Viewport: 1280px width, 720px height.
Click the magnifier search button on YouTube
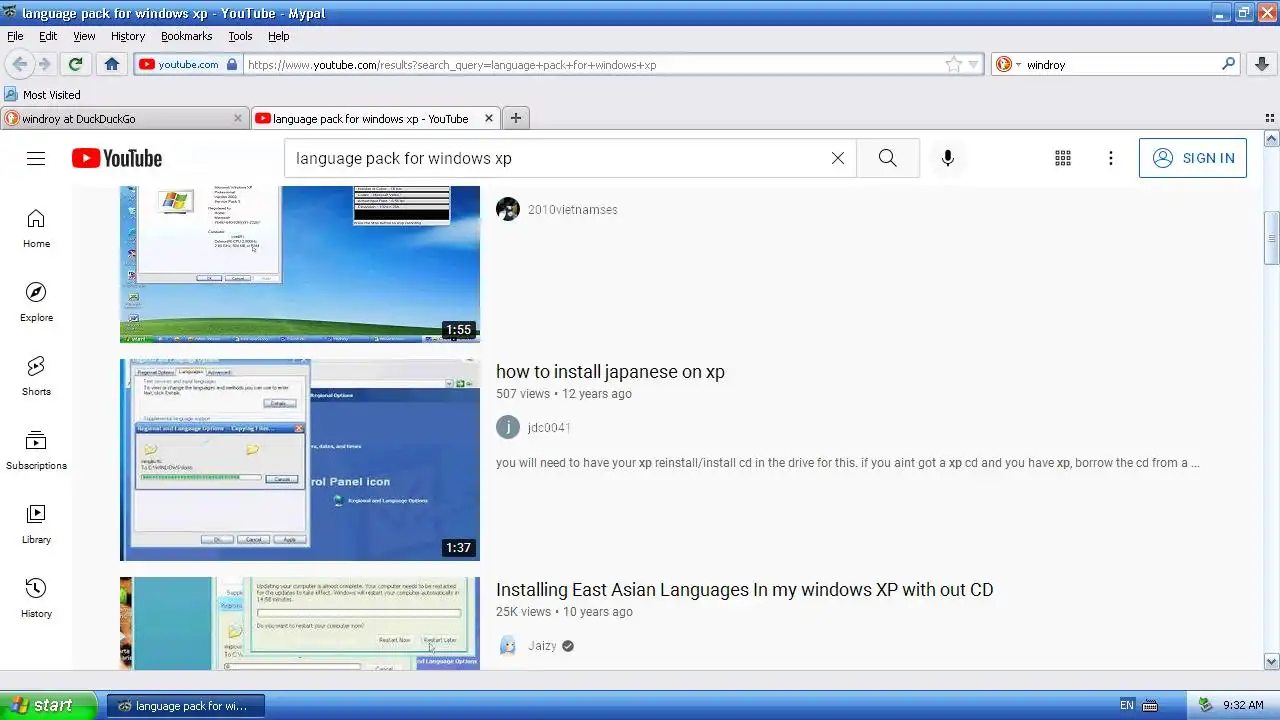888,158
